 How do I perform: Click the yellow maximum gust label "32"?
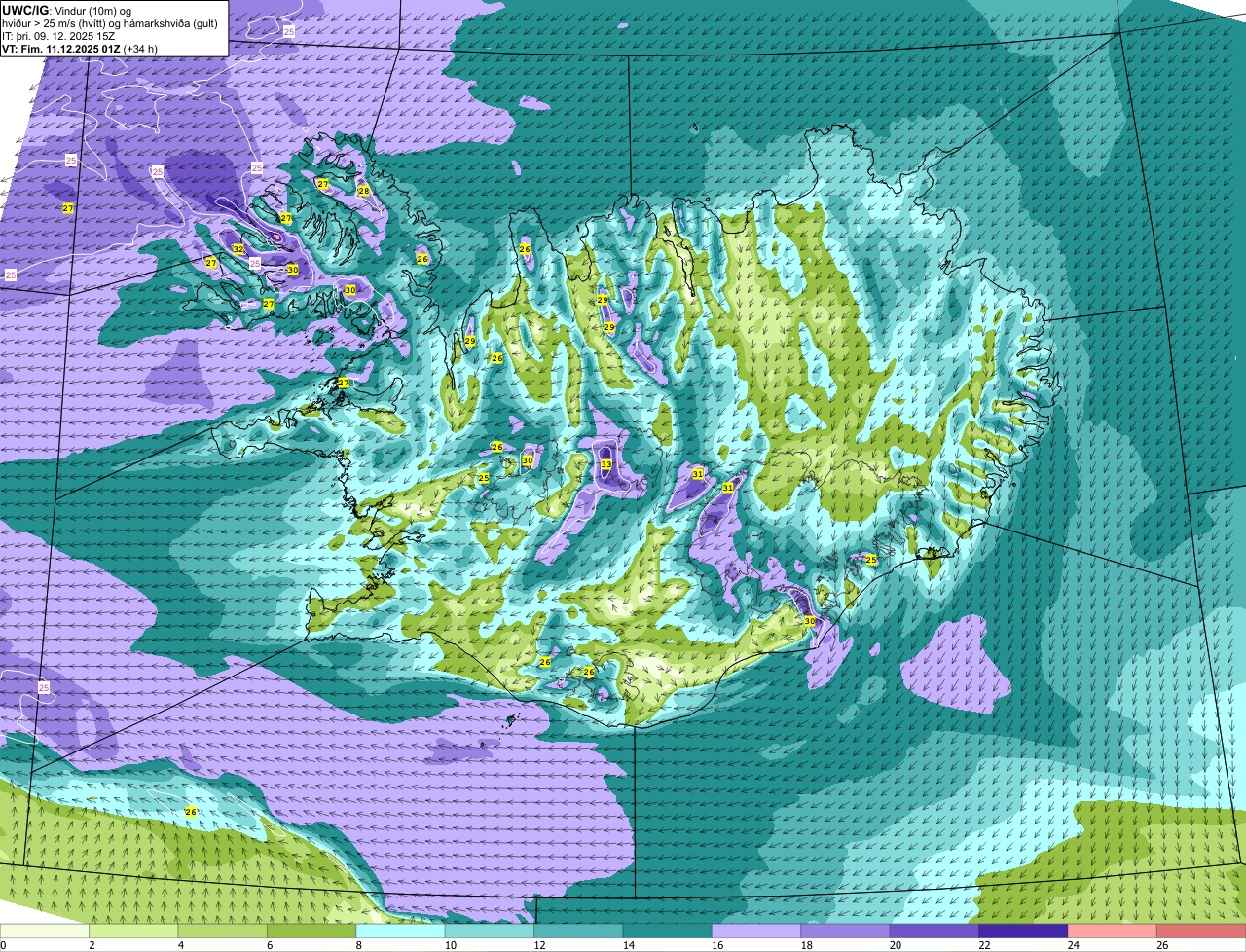tap(238, 249)
